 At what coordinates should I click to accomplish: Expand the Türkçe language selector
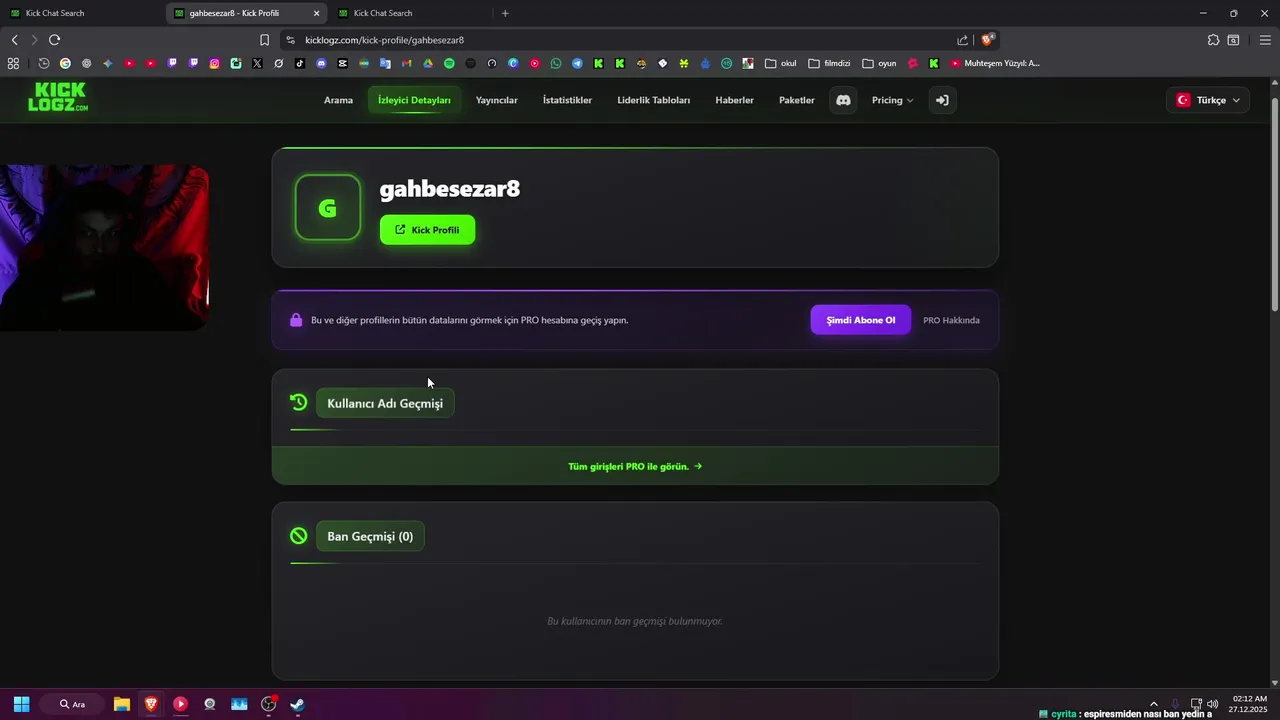coord(1208,100)
